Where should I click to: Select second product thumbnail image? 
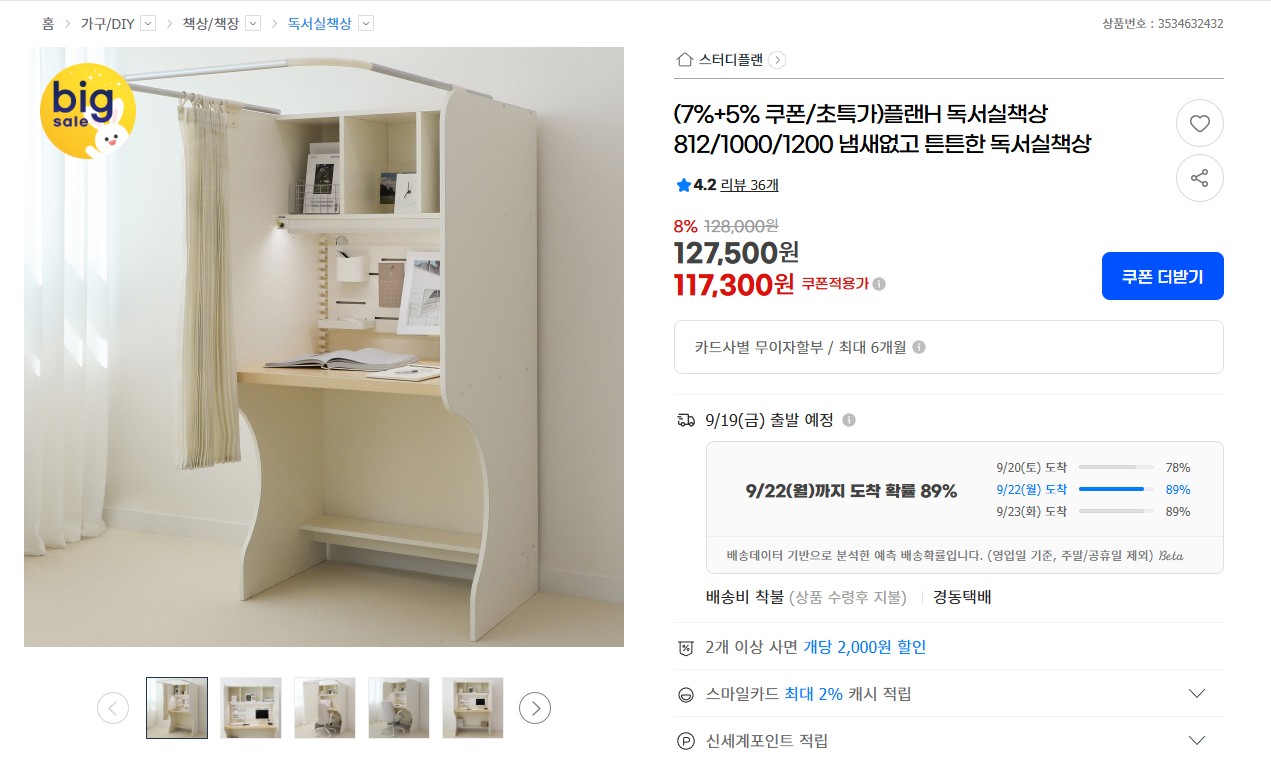click(x=251, y=708)
